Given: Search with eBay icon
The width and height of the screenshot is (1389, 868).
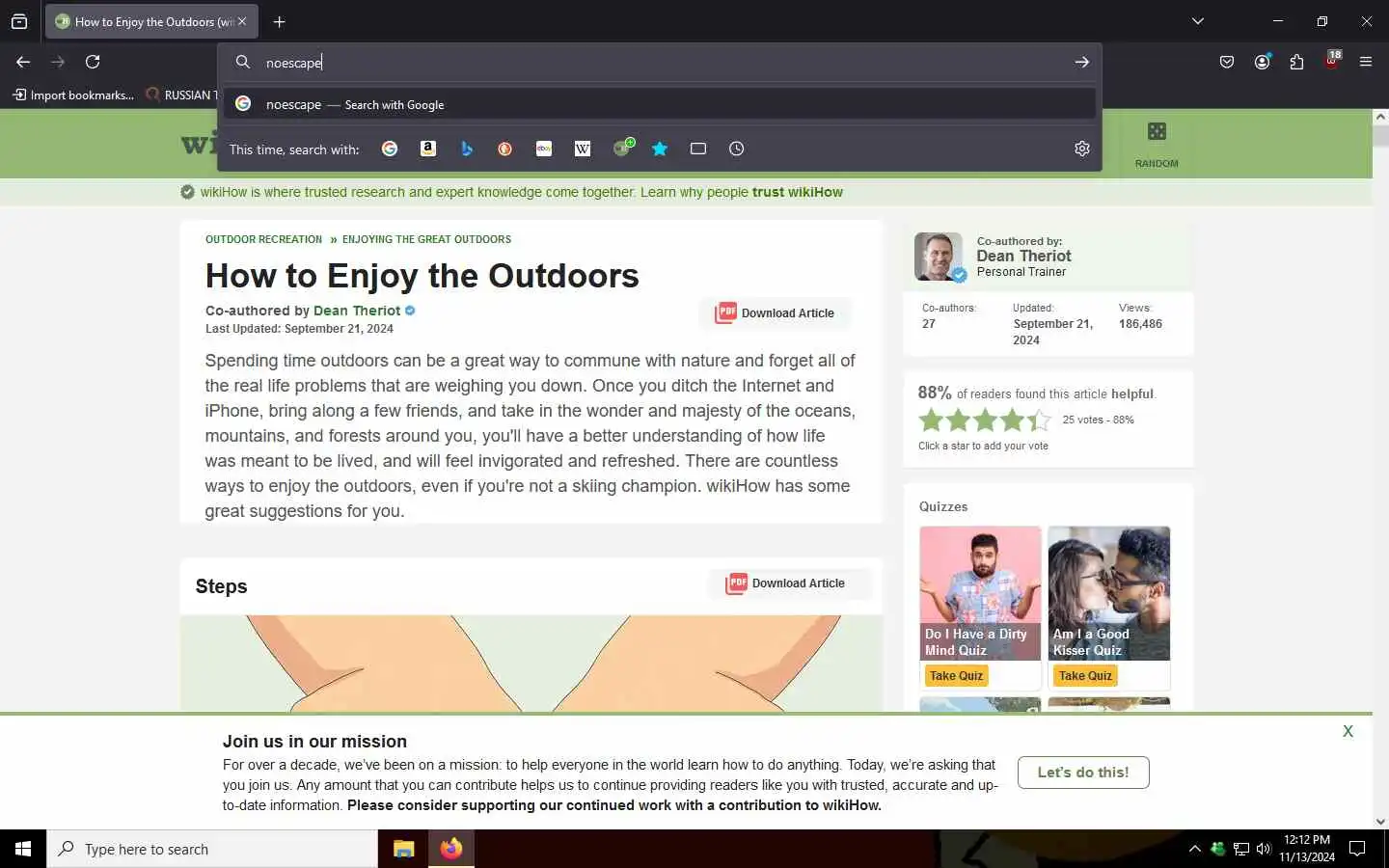Looking at the screenshot, I should point(544,149).
